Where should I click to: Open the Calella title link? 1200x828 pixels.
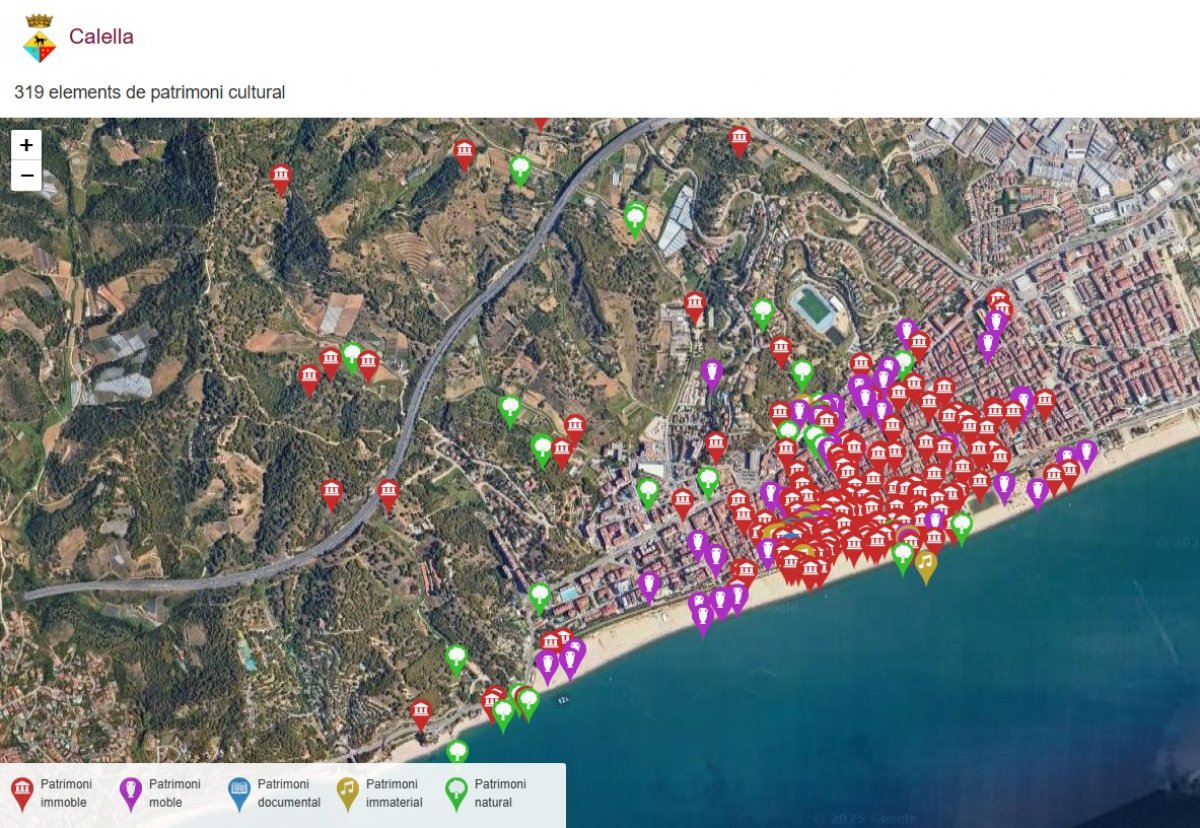[x=101, y=37]
